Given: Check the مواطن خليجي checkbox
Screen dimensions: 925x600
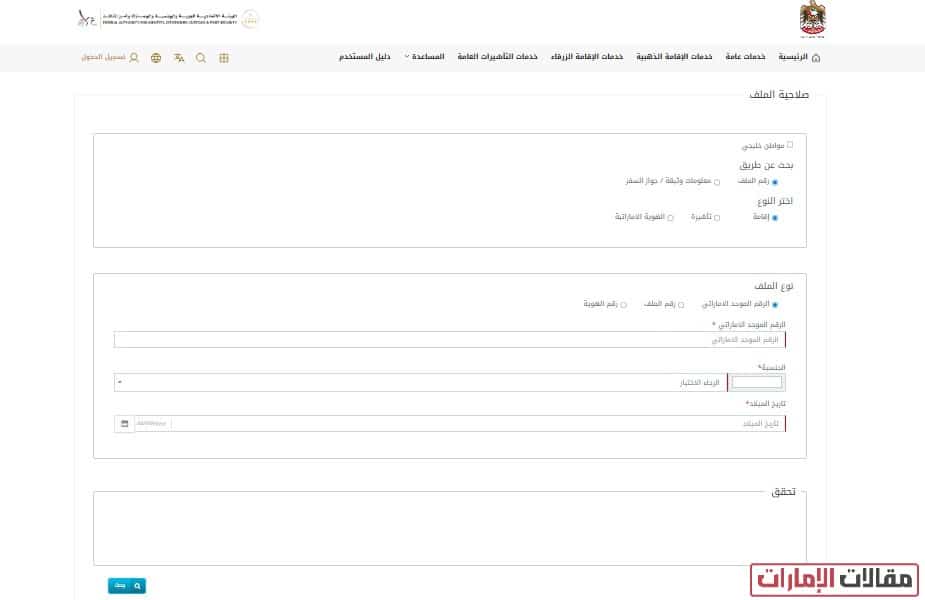Looking at the screenshot, I should tap(791, 144).
